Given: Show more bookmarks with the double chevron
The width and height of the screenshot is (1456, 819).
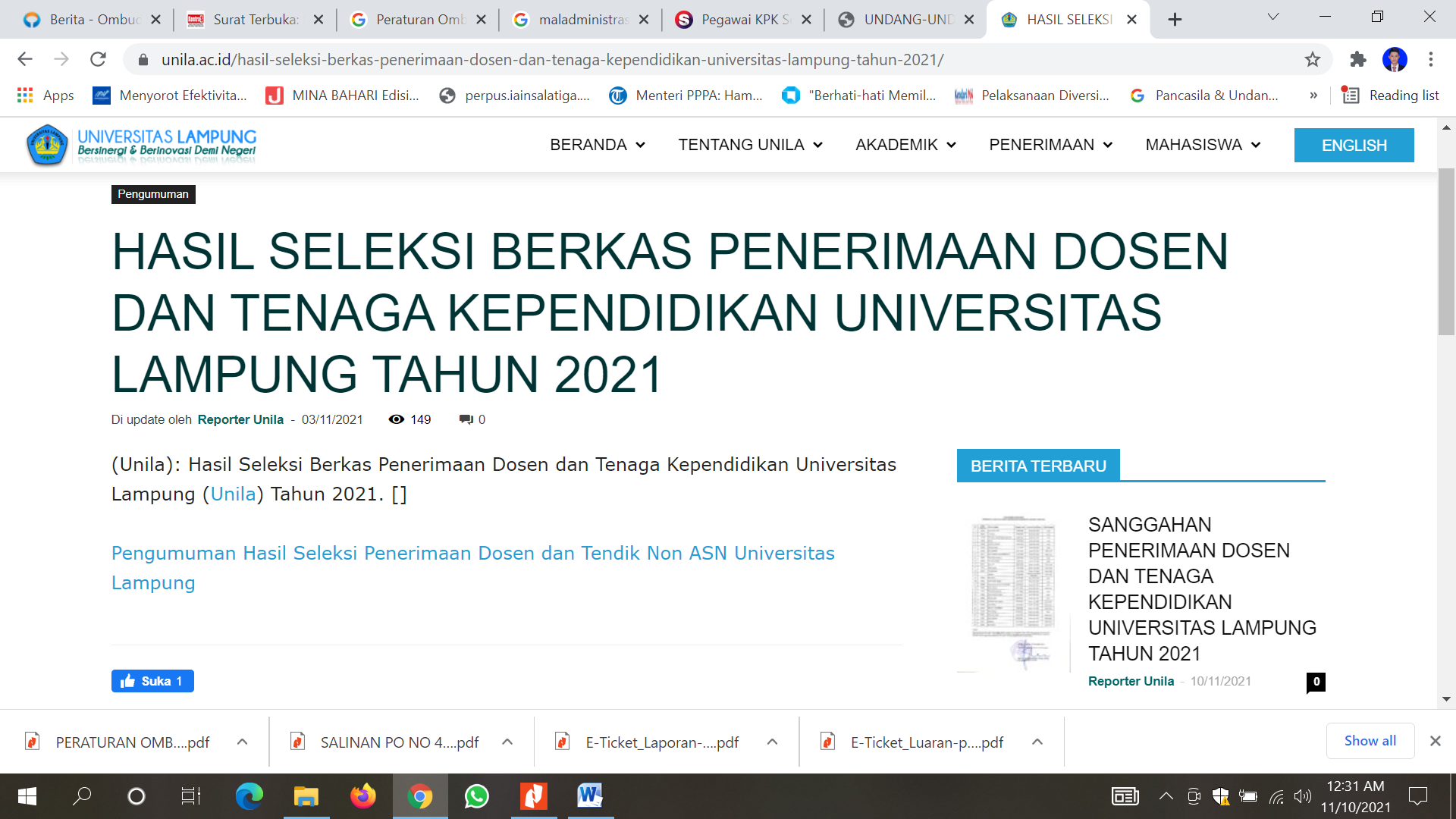Looking at the screenshot, I should click(1313, 95).
